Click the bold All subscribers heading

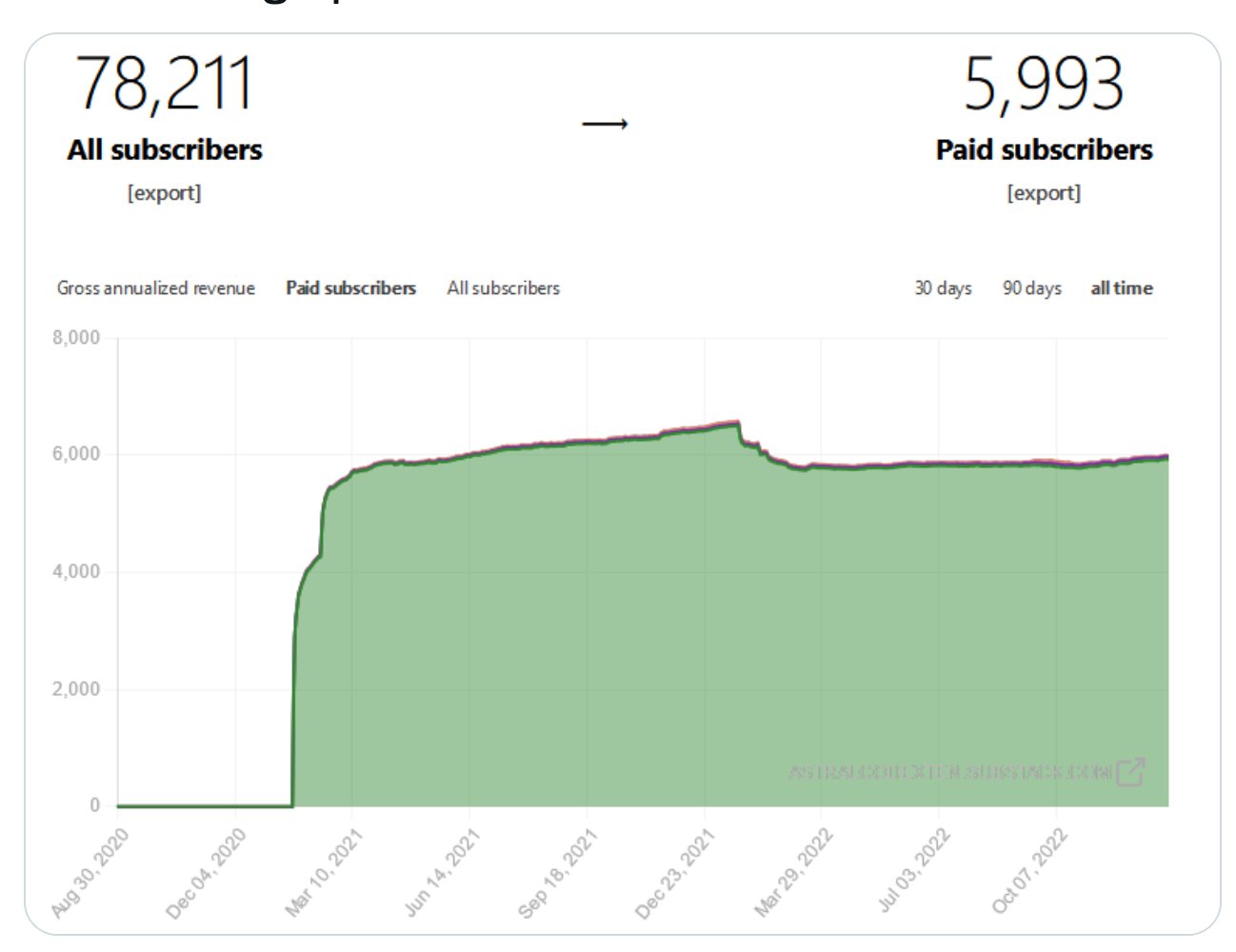[x=164, y=149]
